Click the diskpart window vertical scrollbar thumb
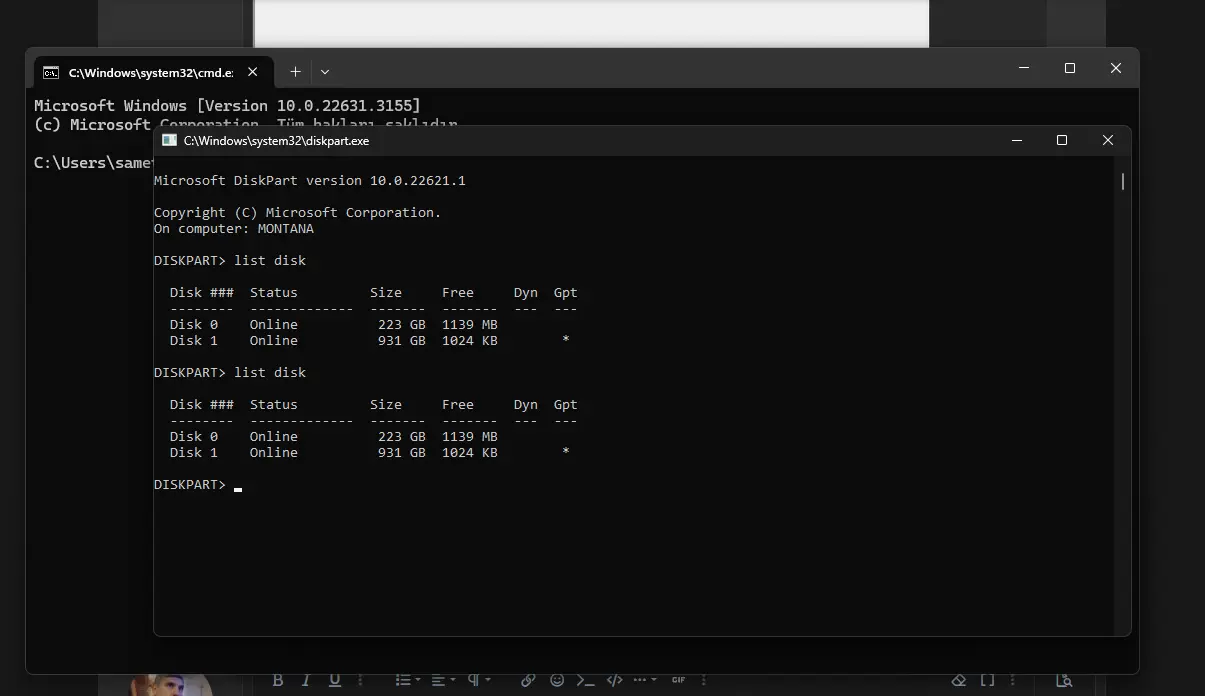The image size is (1205, 696). pyautogui.click(x=1123, y=181)
